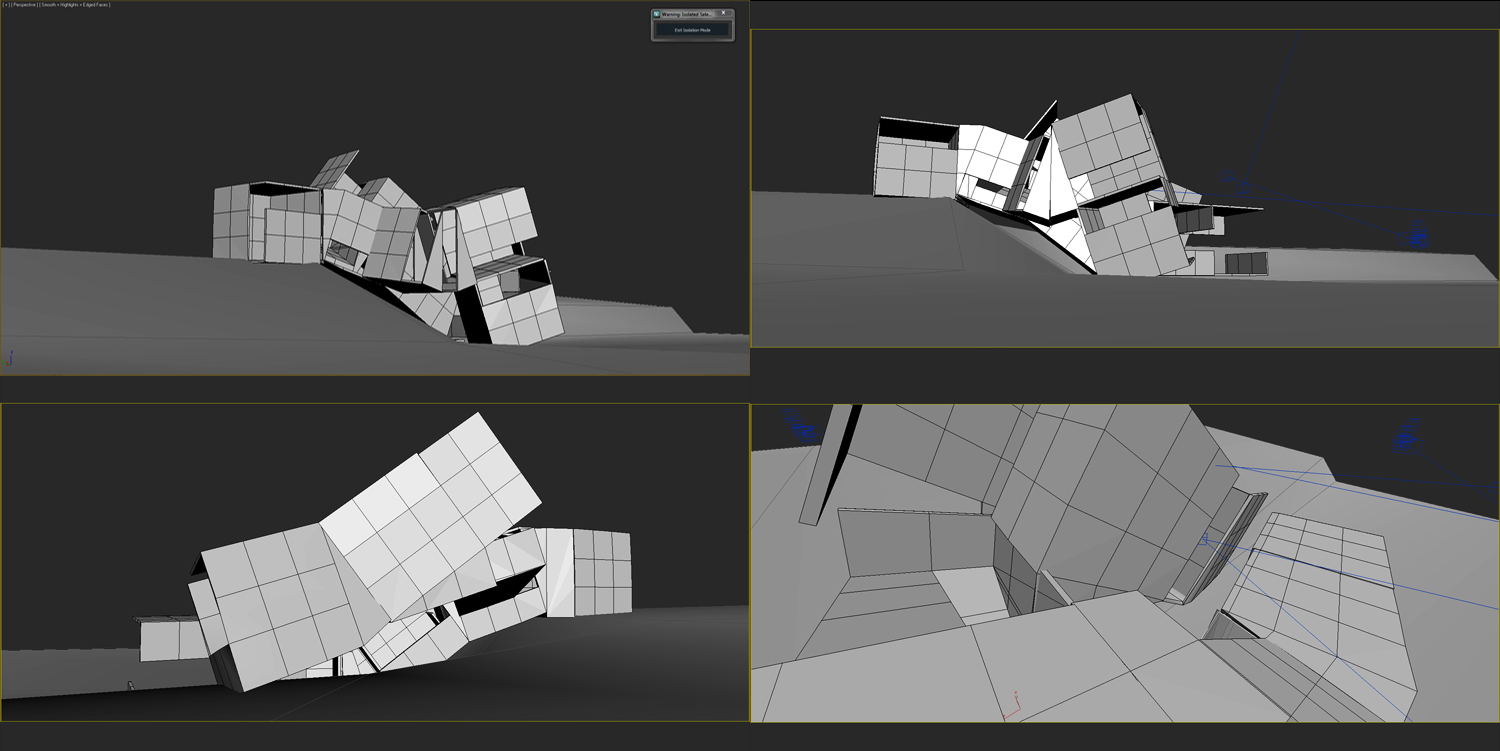This screenshot has height=751, width=1500.
Task: Click the Warning dialog's app icon
Action: click(657, 14)
